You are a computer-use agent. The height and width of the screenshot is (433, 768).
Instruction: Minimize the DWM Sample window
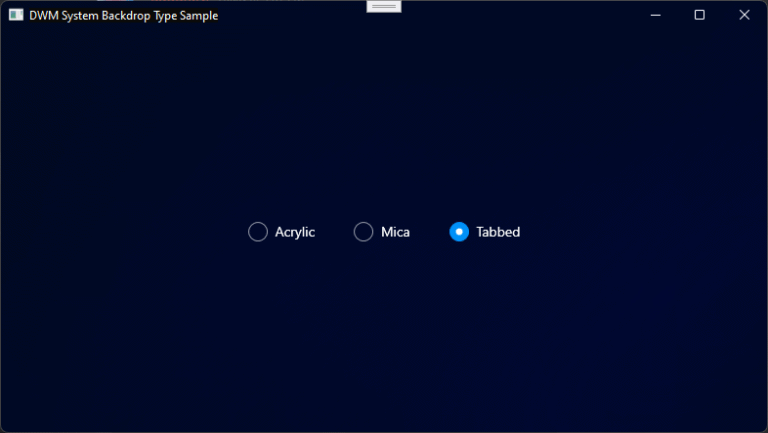click(x=655, y=15)
